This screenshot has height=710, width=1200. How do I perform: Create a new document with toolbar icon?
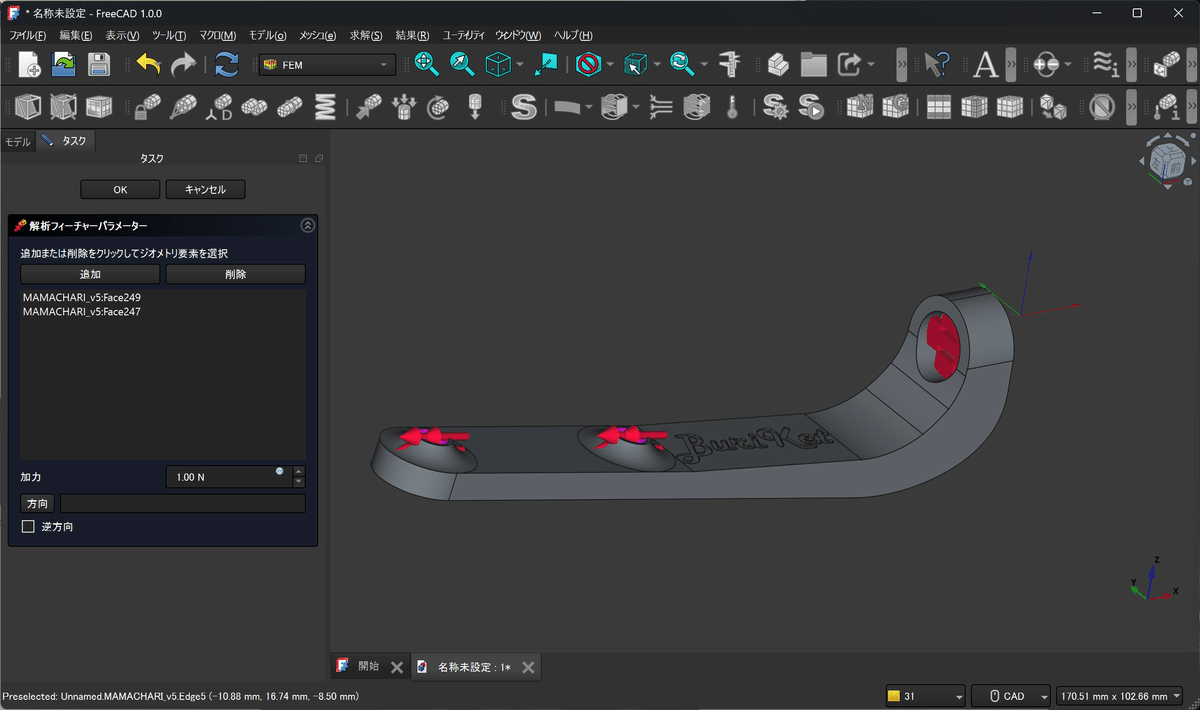coord(30,65)
